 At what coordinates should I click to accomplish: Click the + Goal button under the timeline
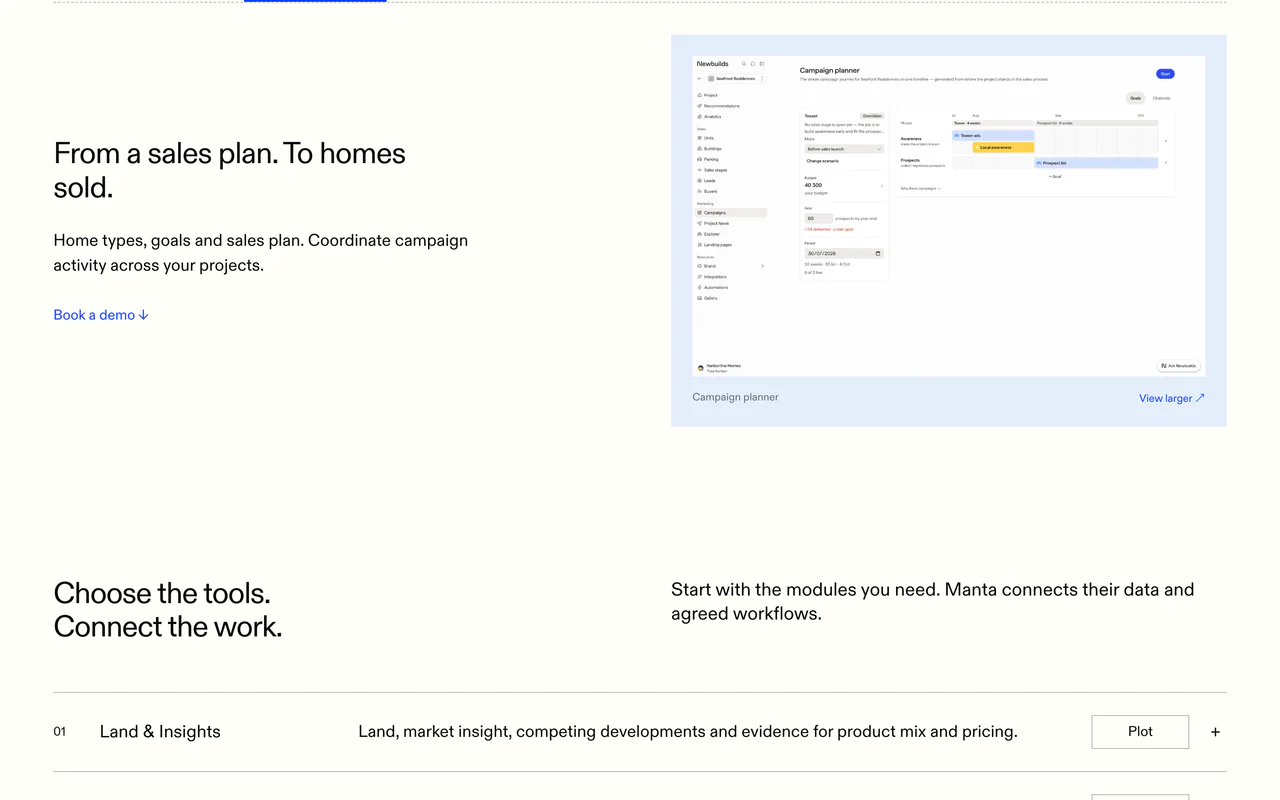1055,176
